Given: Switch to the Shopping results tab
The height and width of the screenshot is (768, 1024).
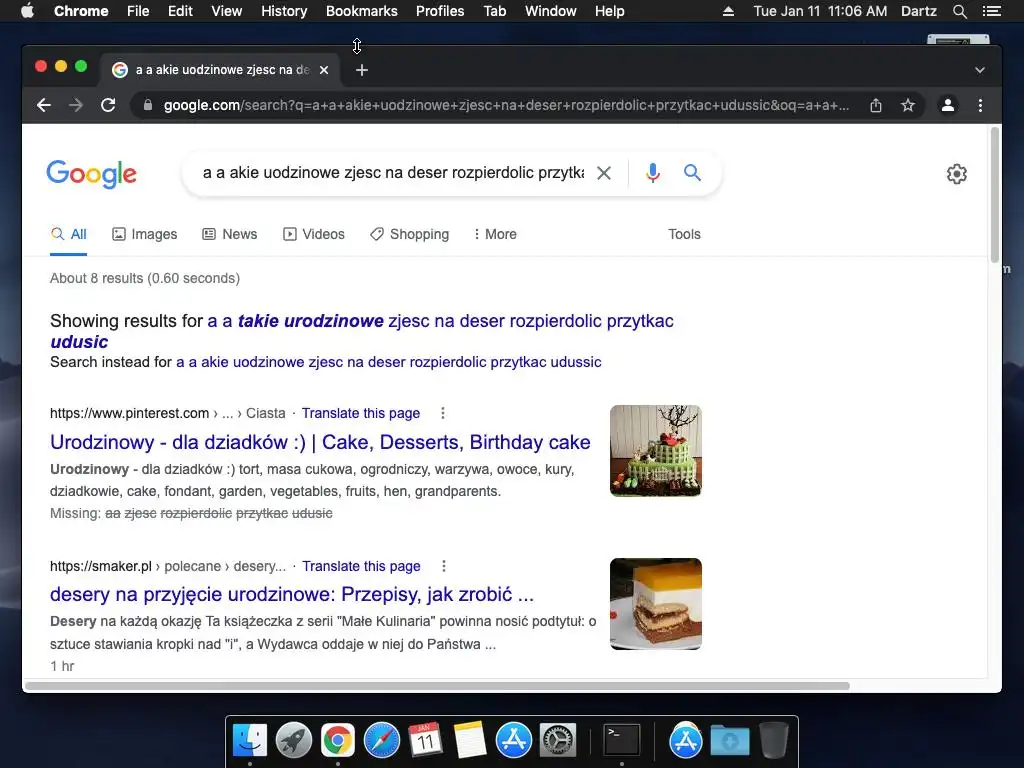Looking at the screenshot, I should [x=409, y=234].
